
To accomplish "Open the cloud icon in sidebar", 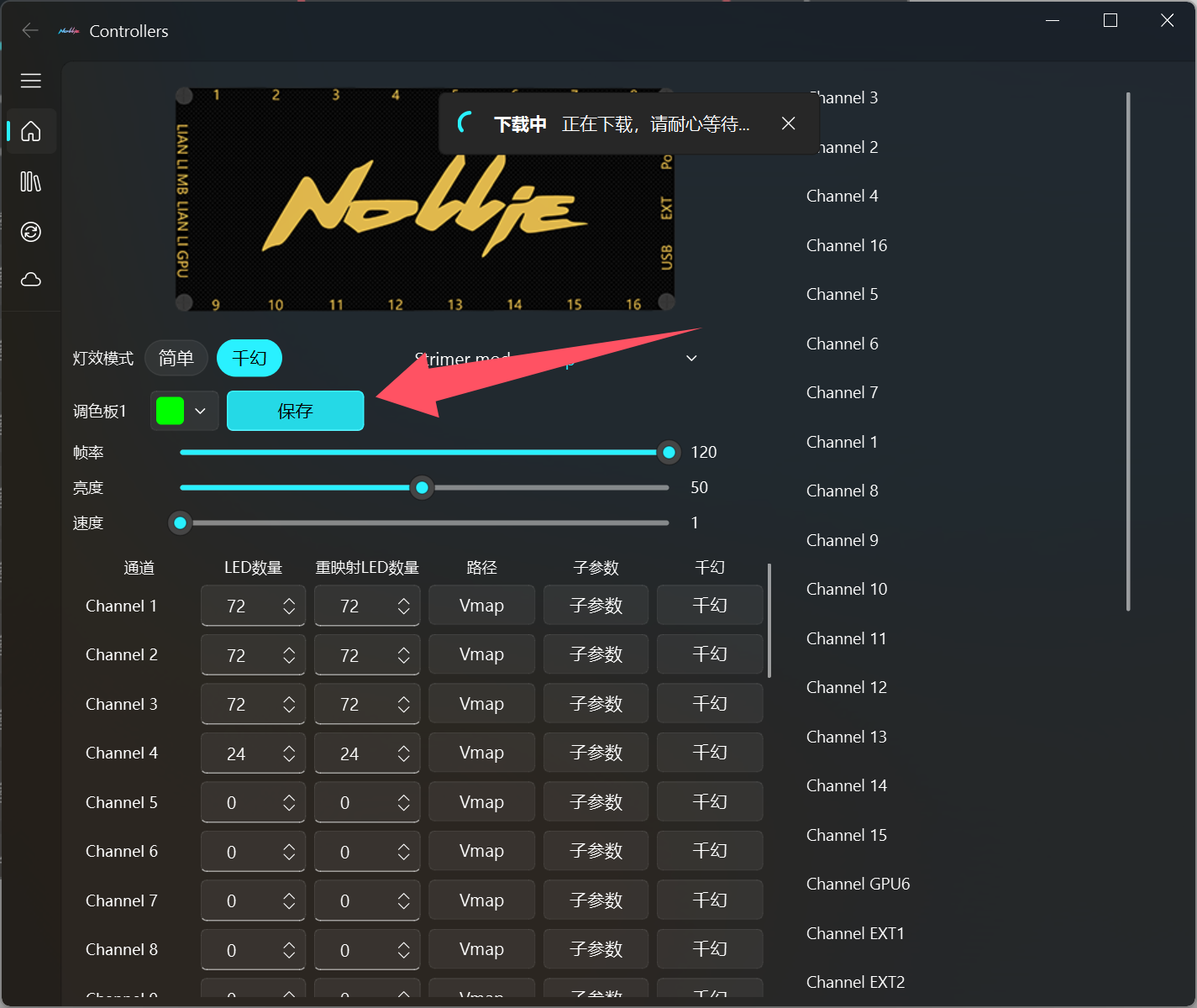I will pyautogui.click(x=31, y=279).
